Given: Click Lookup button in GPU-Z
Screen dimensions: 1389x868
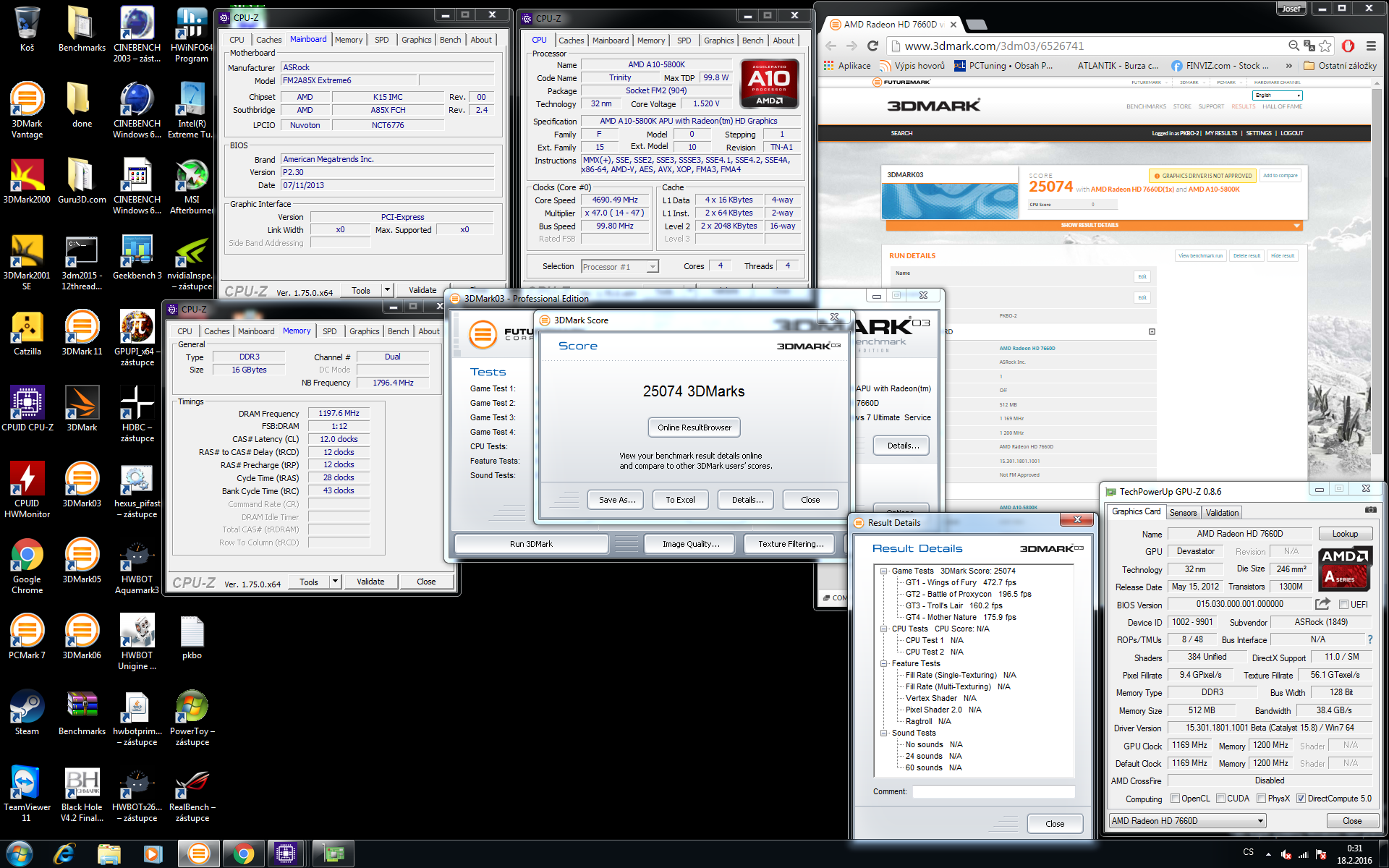Looking at the screenshot, I should tap(1345, 534).
